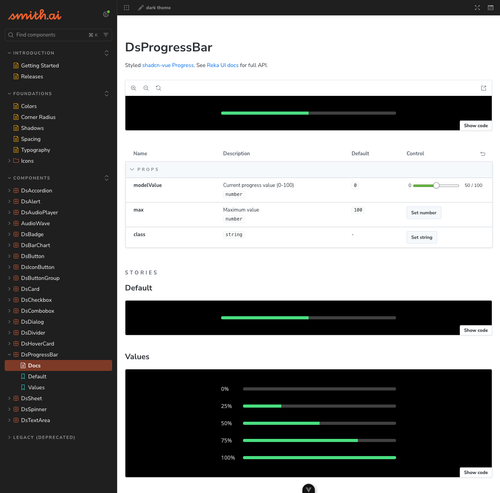Open the settings gear with update dot
The image size is (500, 493).
tap(106, 14)
